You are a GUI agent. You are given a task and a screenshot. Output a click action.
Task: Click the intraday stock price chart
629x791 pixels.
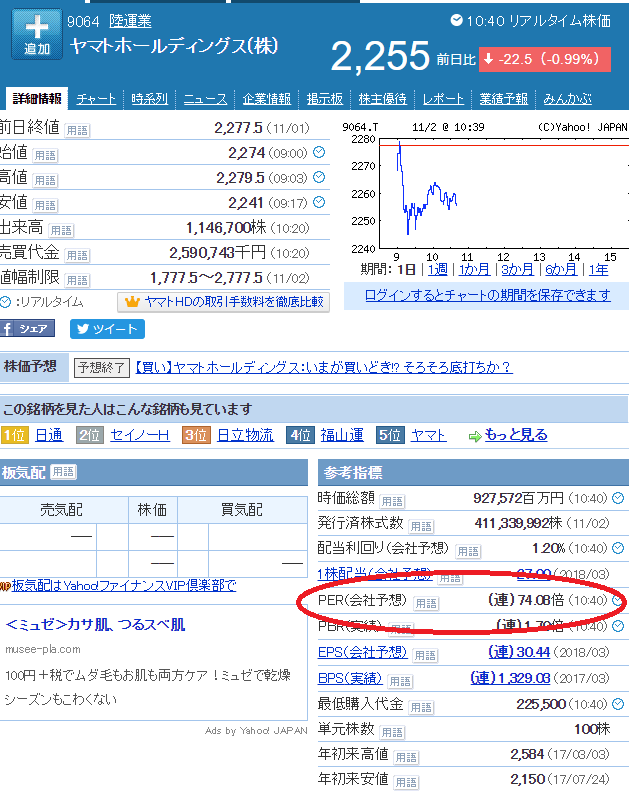(485, 192)
